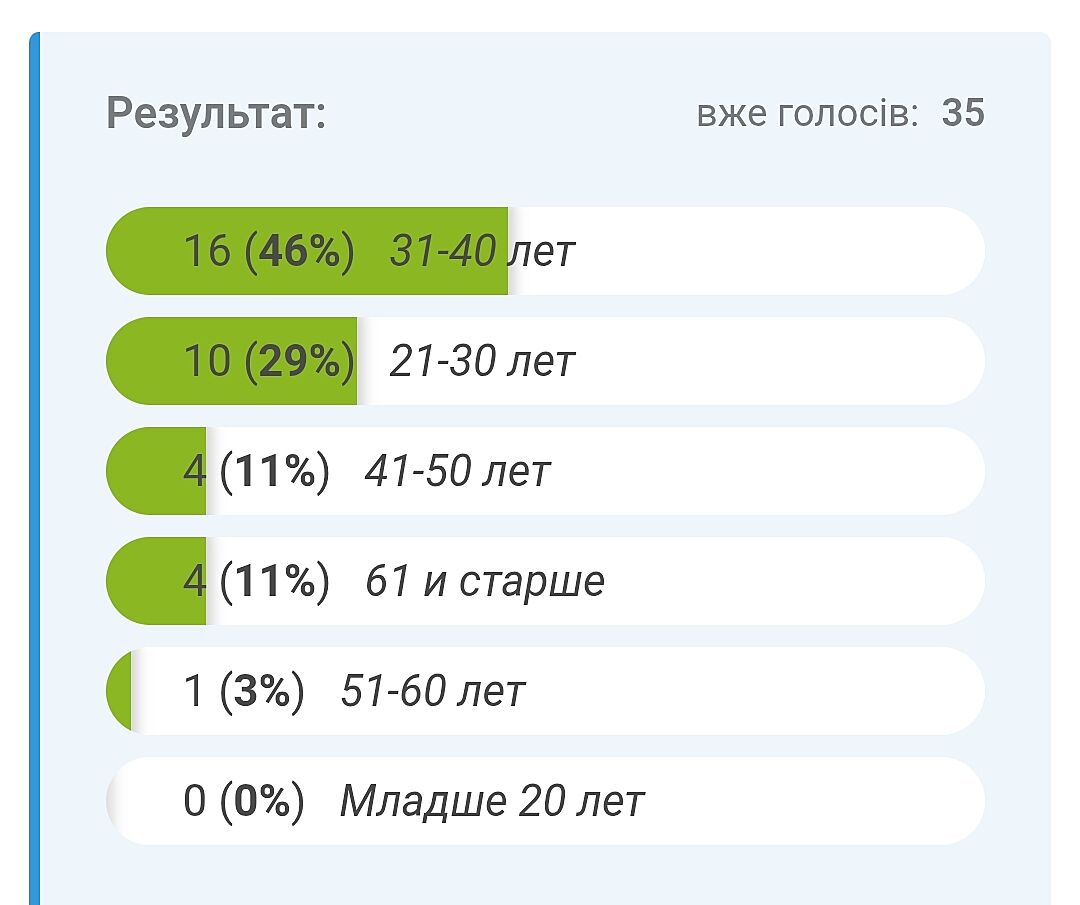Select the "61 и старше" option label
The image size is (1080, 905).
(485, 581)
